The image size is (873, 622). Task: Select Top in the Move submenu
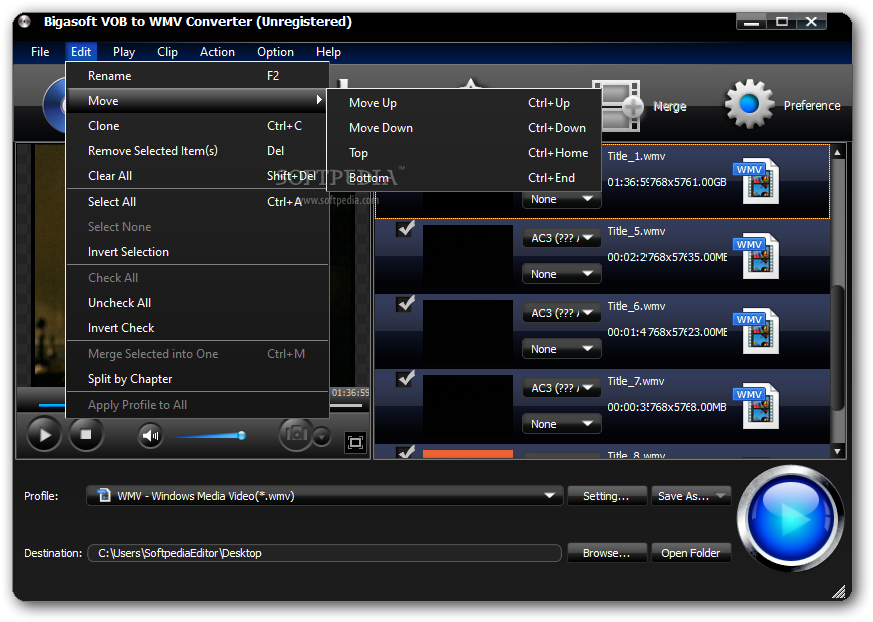pos(464,153)
